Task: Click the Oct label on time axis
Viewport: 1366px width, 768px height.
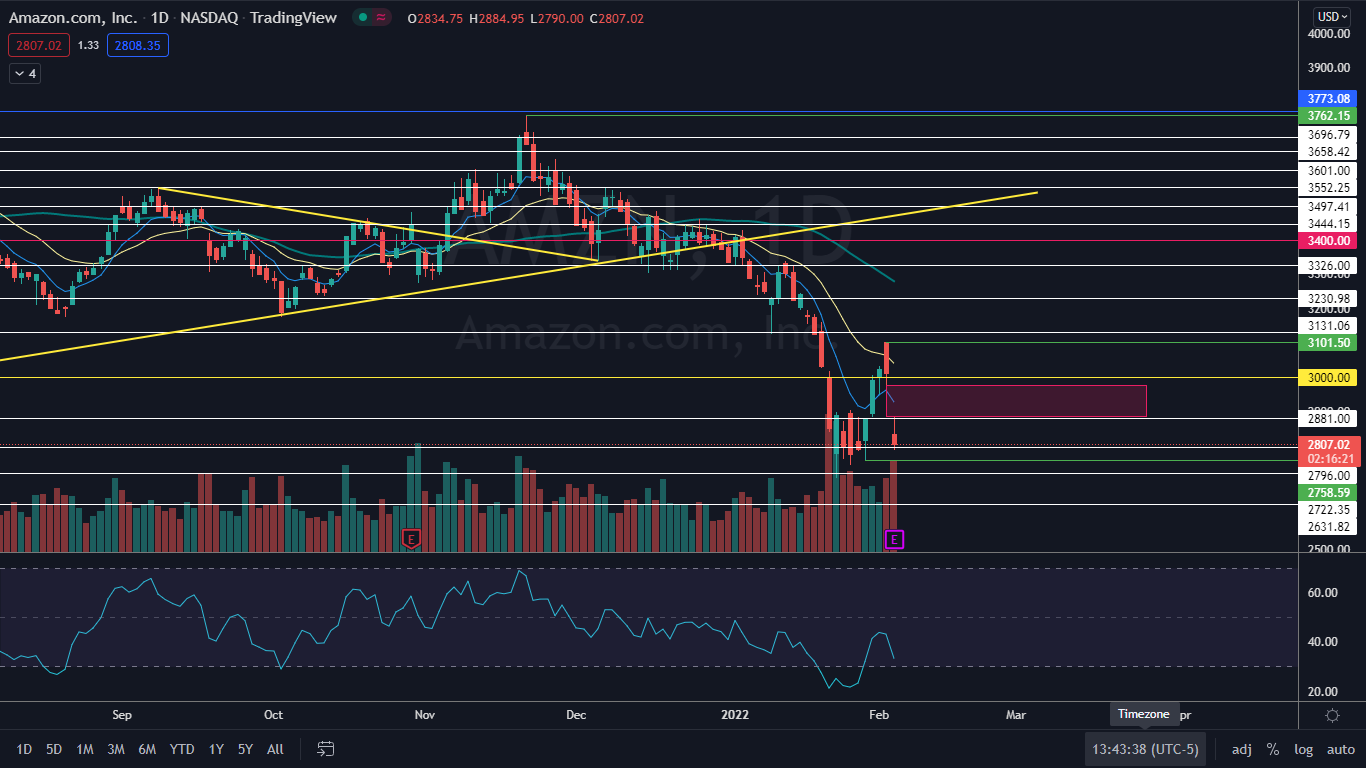Action: (x=273, y=715)
